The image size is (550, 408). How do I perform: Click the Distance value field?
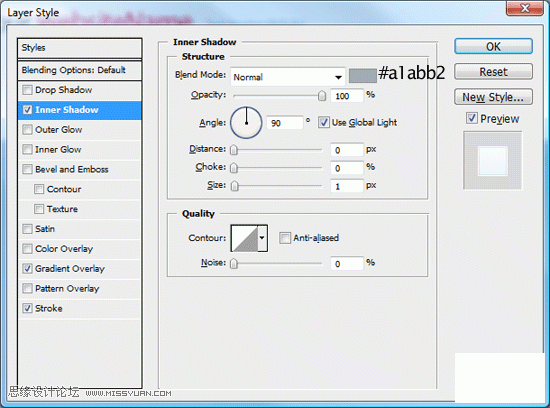pos(347,150)
